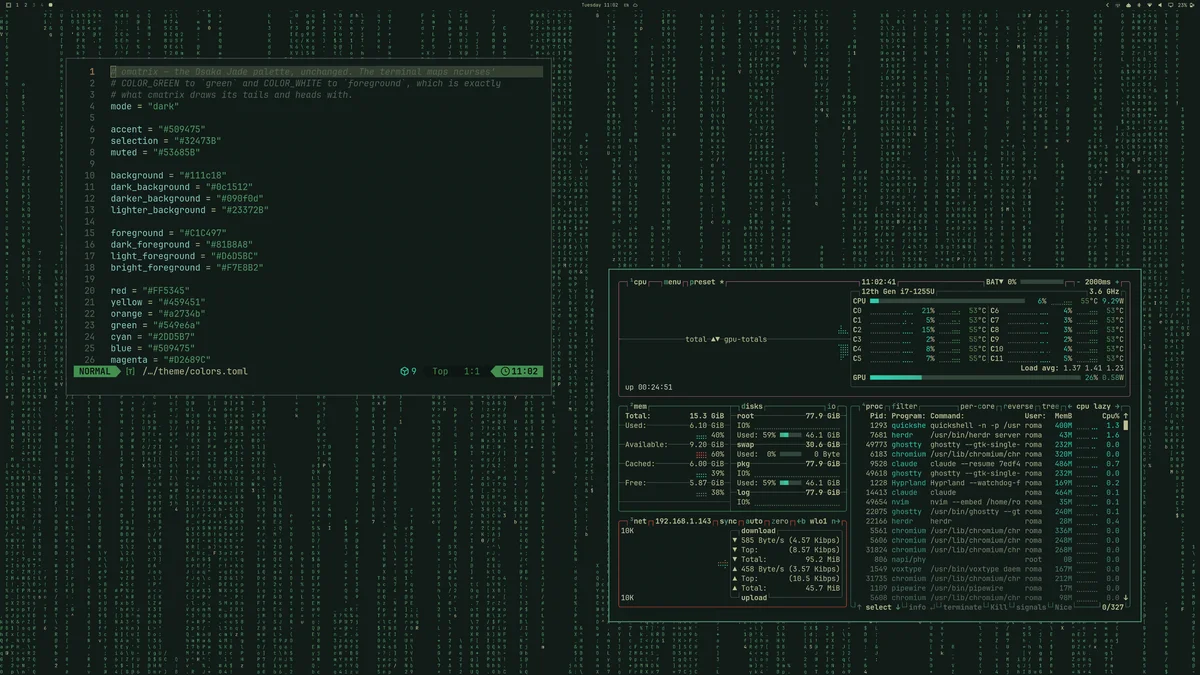The image size is (1200, 675).
Task: Open signals list in proc footer
Action: (1032, 607)
